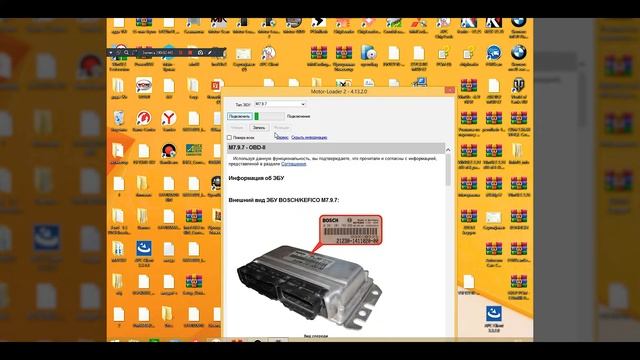Open the Yandex browser red Y icon
The image size is (640, 360).
(x=168, y=121)
